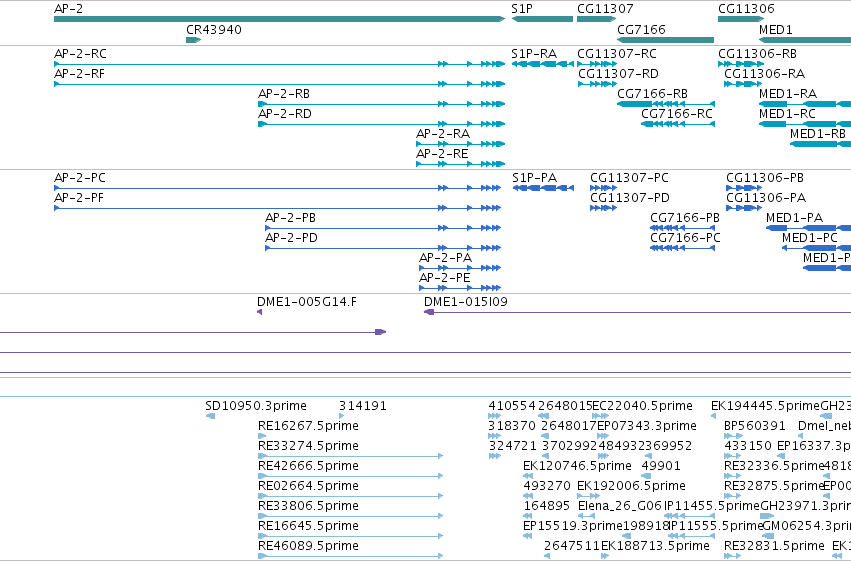Click the CG7166 gene bar
The image size is (851, 561).
(x=665, y=40)
